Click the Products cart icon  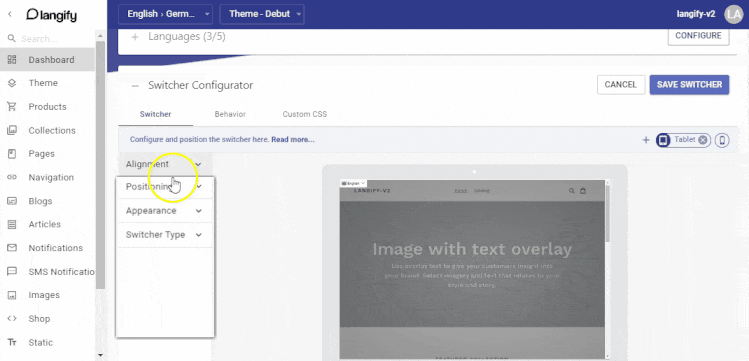12,106
